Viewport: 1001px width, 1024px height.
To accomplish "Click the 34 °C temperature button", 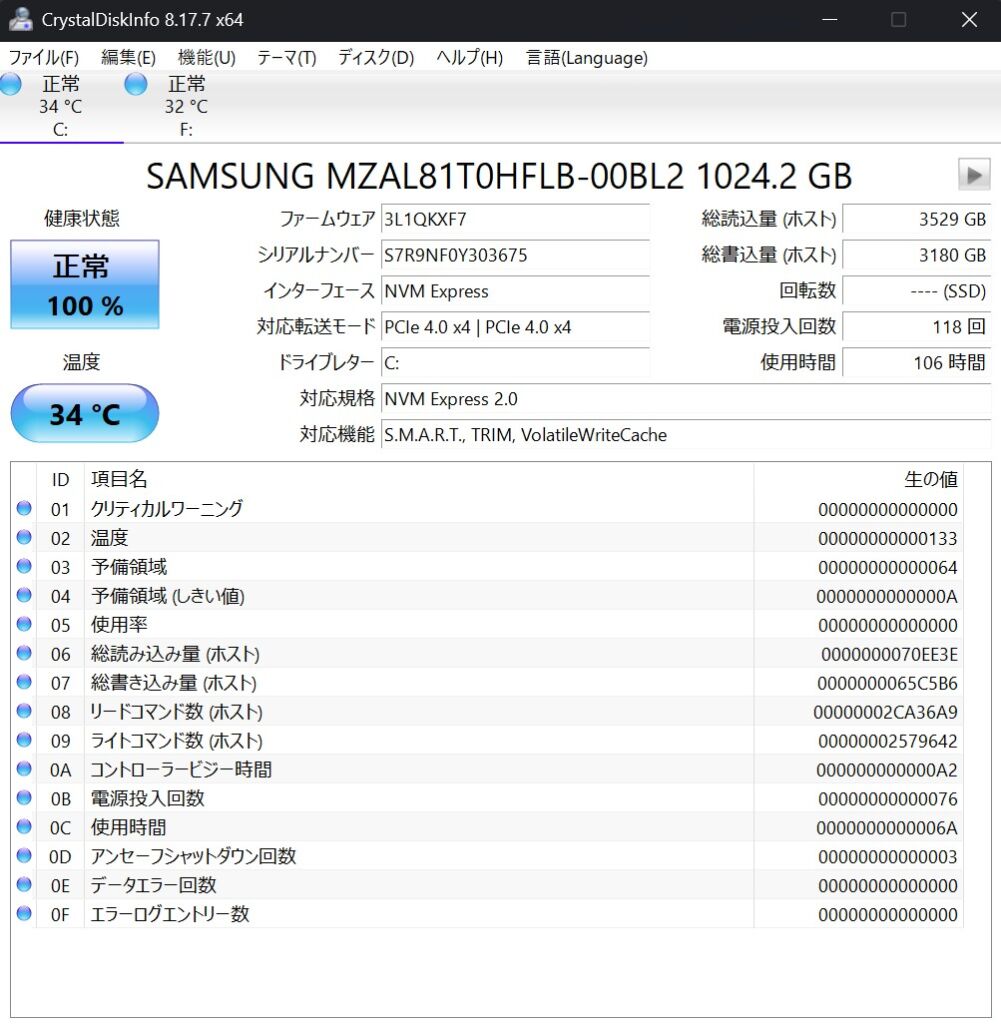I will tap(85, 413).
